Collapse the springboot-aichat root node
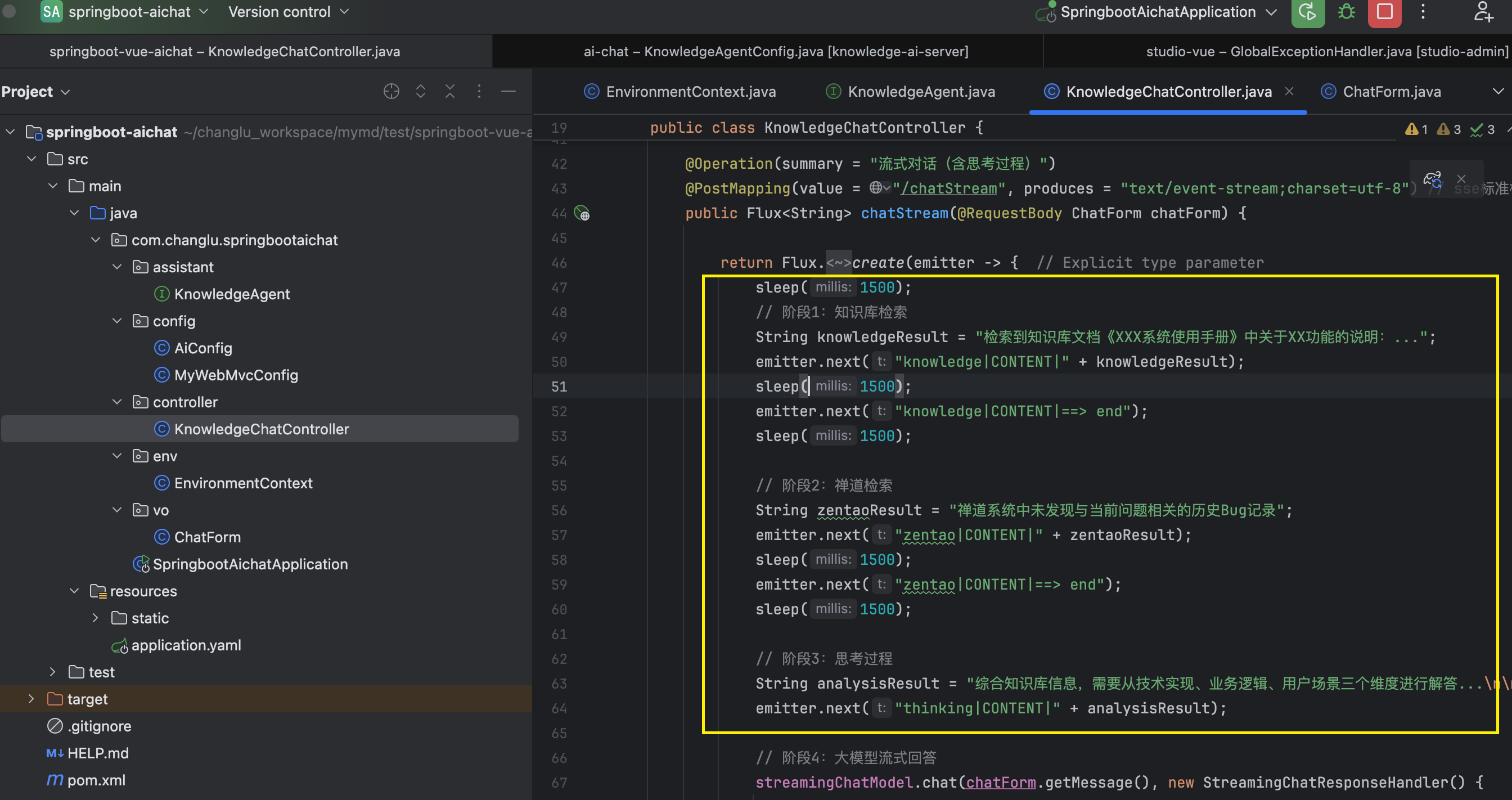The image size is (1512, 800). [x=10, y=132]
